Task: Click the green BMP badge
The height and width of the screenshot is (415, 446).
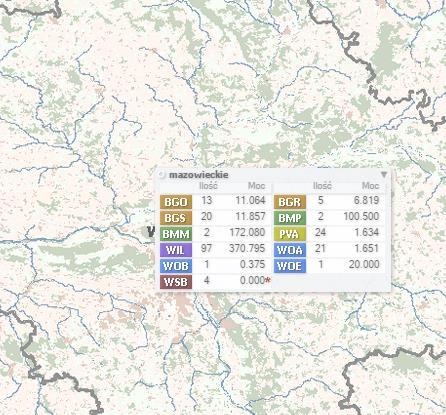Action: click(290, 218)
